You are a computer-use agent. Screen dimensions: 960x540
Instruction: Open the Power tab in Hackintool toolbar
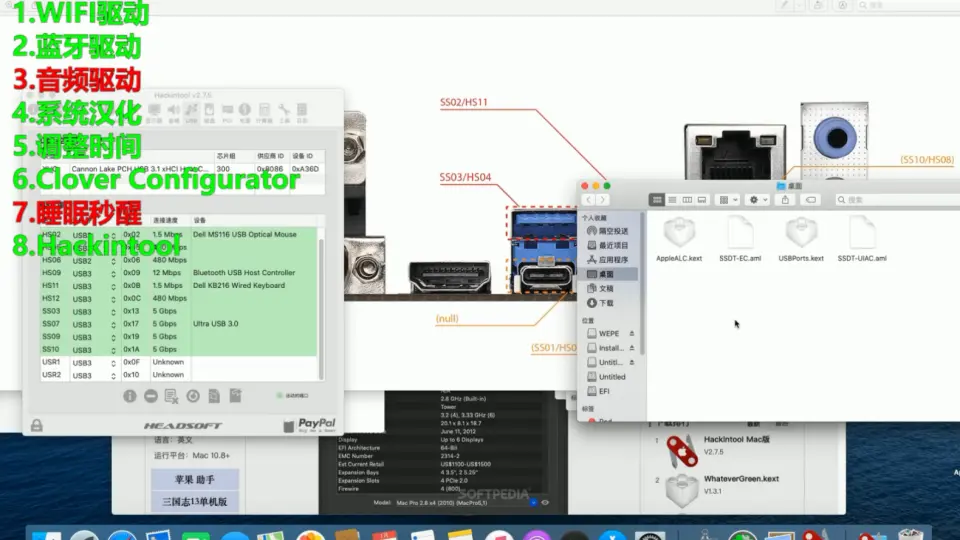tap(245, 113)
